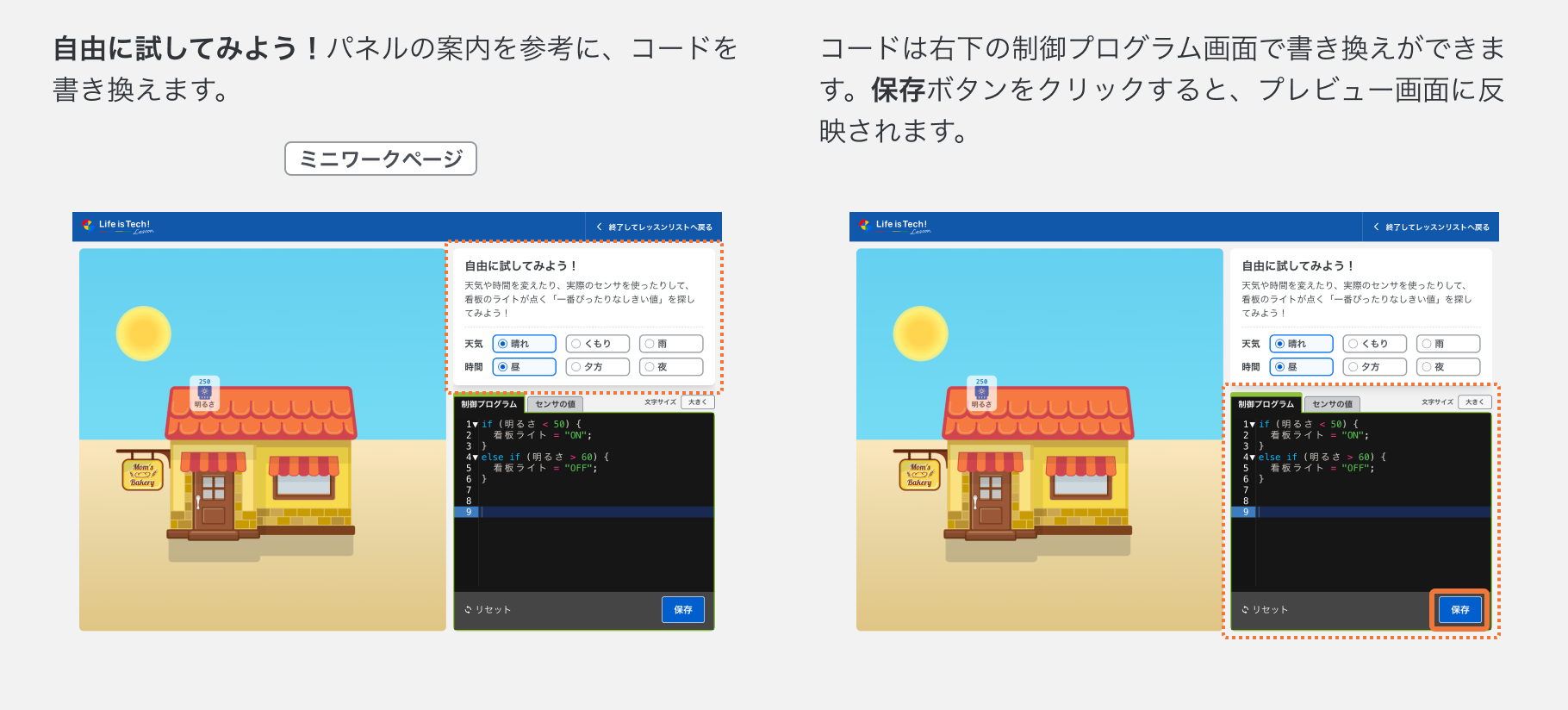Click the Life is Tech! logo in left screenshot
The image size is (1568, 710).
pyautogui.click(x=118, y=226)
